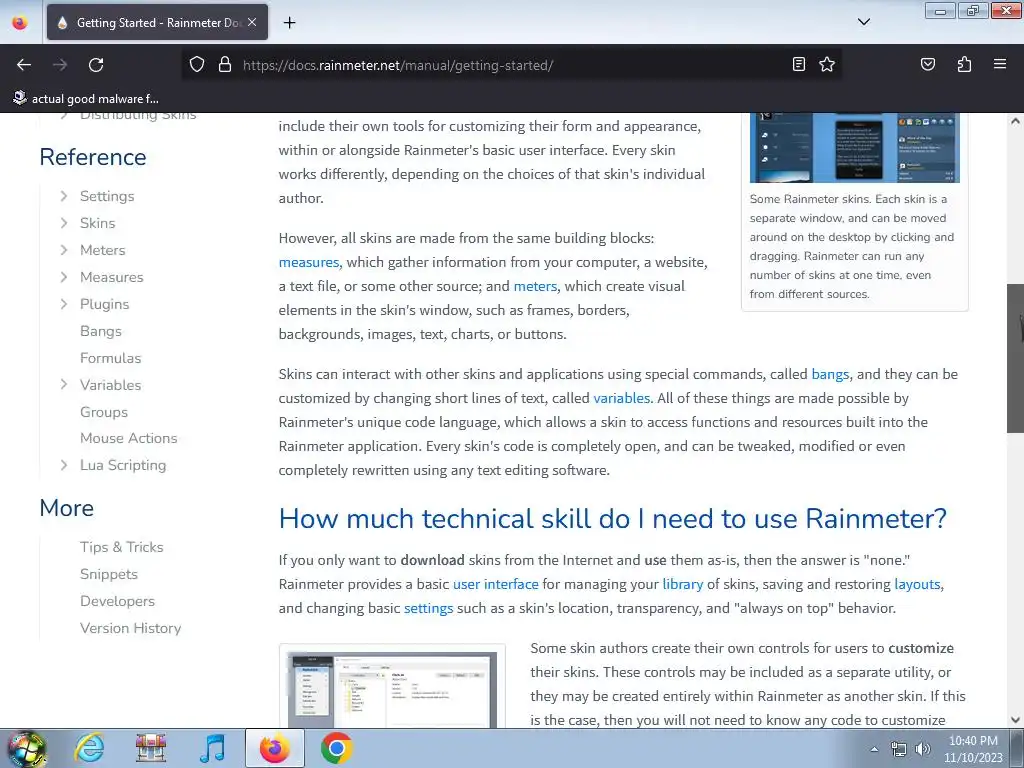Launch Internet Explorer from taskbar

coord(89,748)
